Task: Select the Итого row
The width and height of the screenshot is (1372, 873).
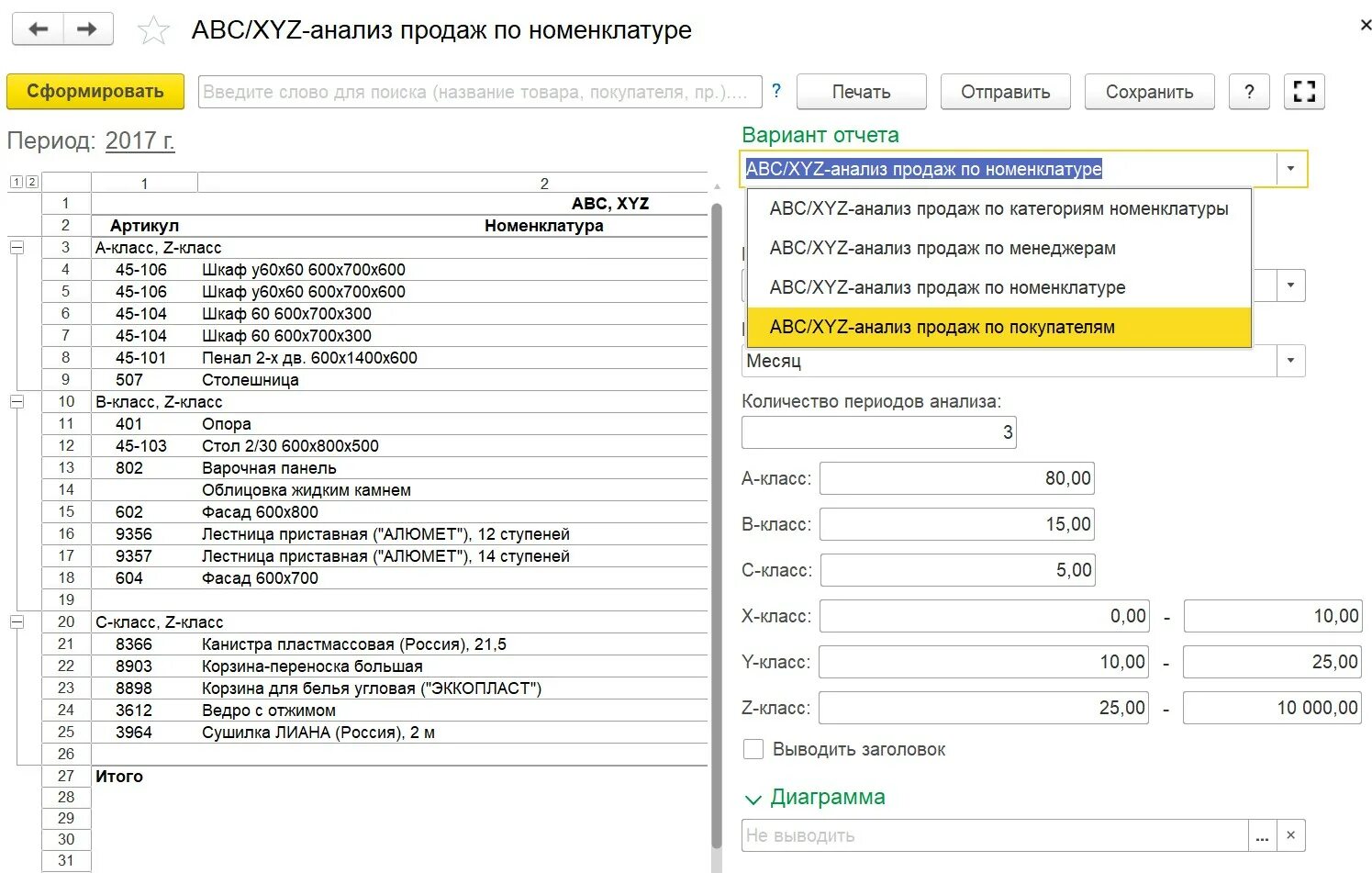Action: coord(399,777)
